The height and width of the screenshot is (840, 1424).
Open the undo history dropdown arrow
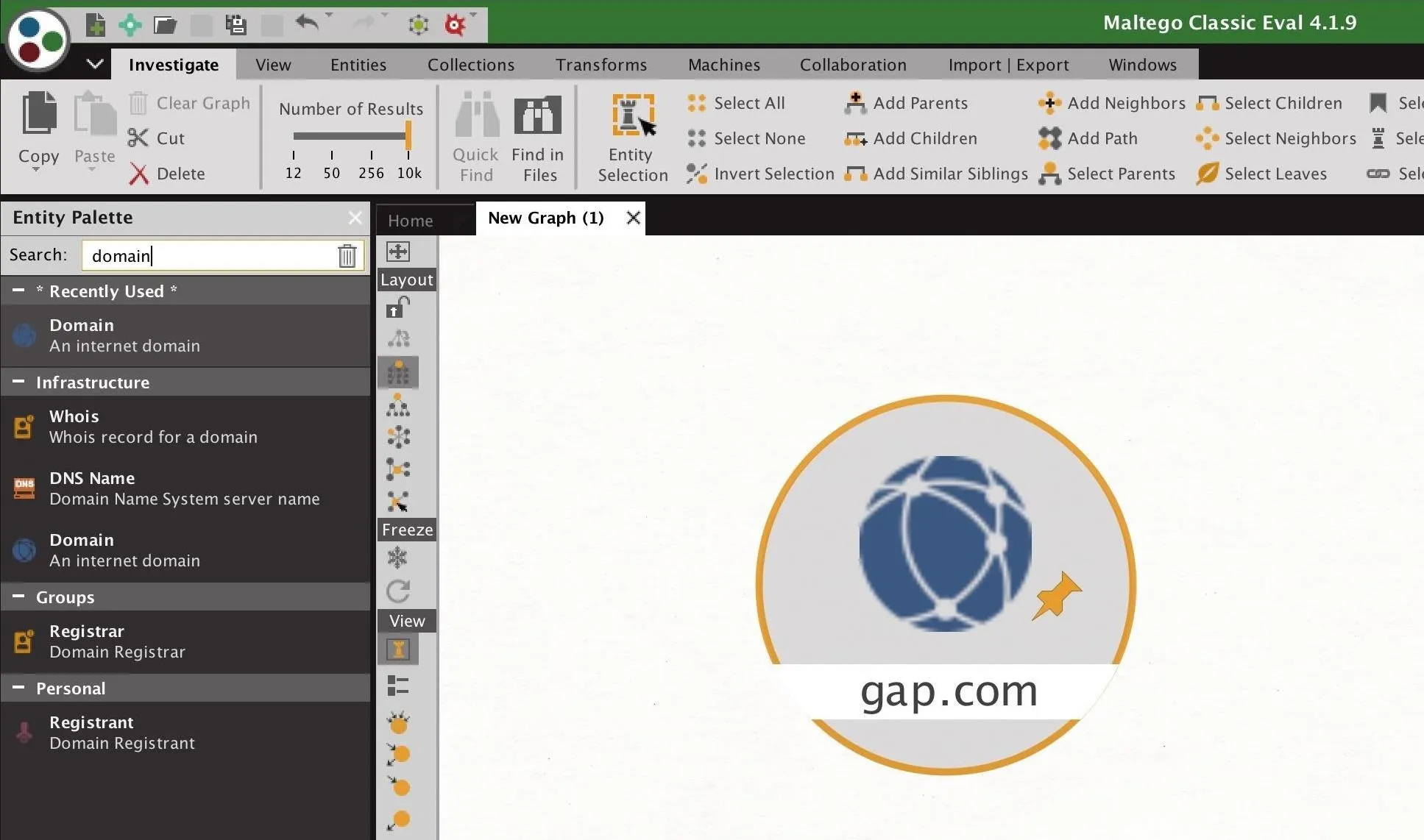point(329,15)
